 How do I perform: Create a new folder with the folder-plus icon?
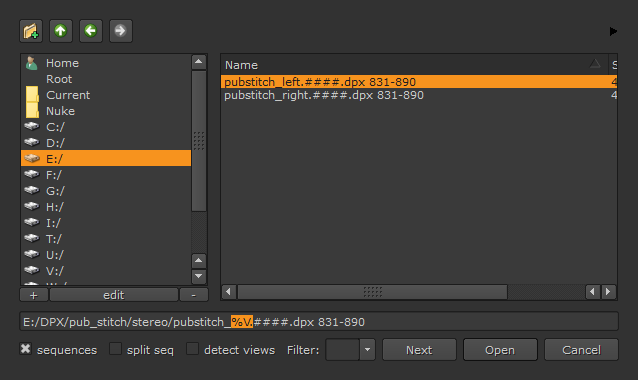pyautogui.click(x=31, y=31)
